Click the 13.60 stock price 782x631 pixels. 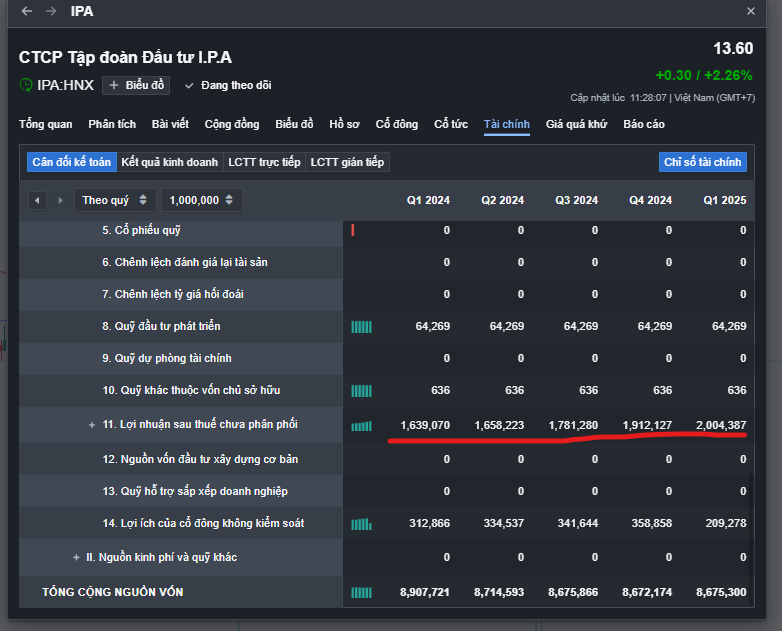tap(733, 48)
